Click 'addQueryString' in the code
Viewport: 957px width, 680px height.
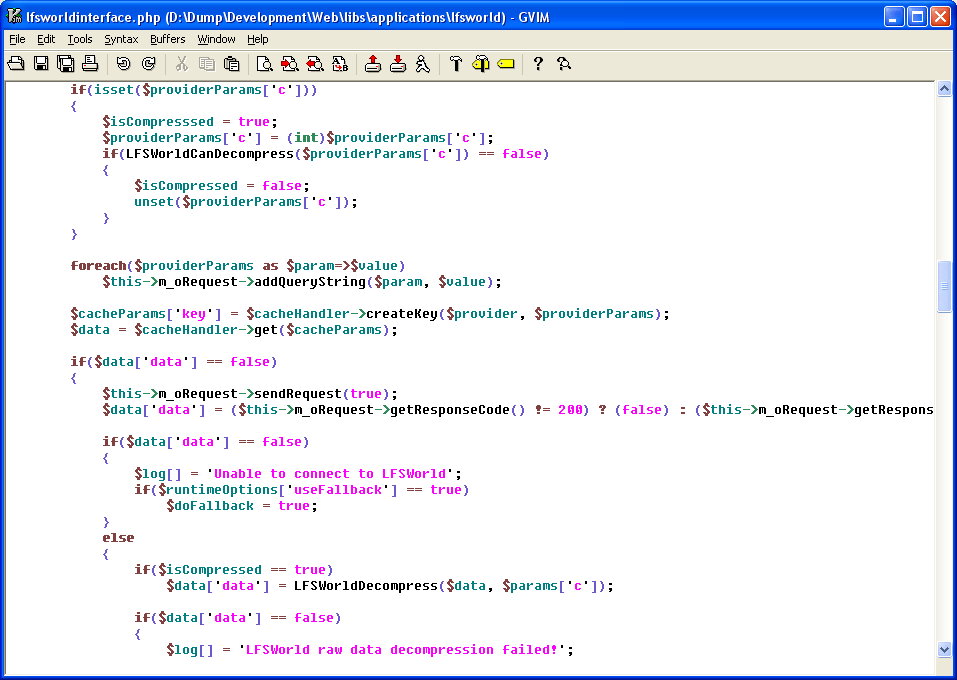310,281
